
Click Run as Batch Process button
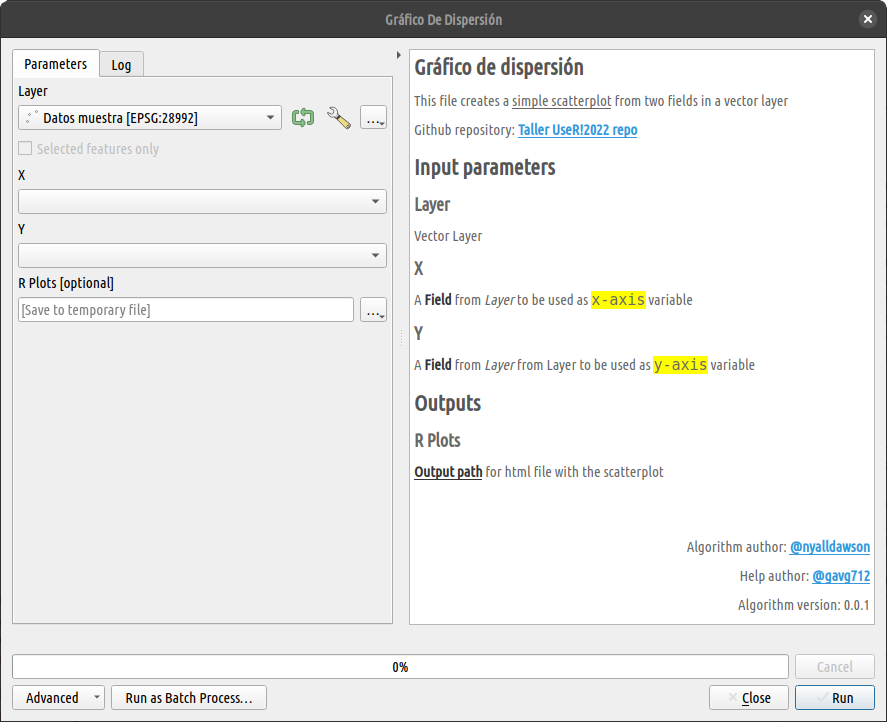point(189,698)
